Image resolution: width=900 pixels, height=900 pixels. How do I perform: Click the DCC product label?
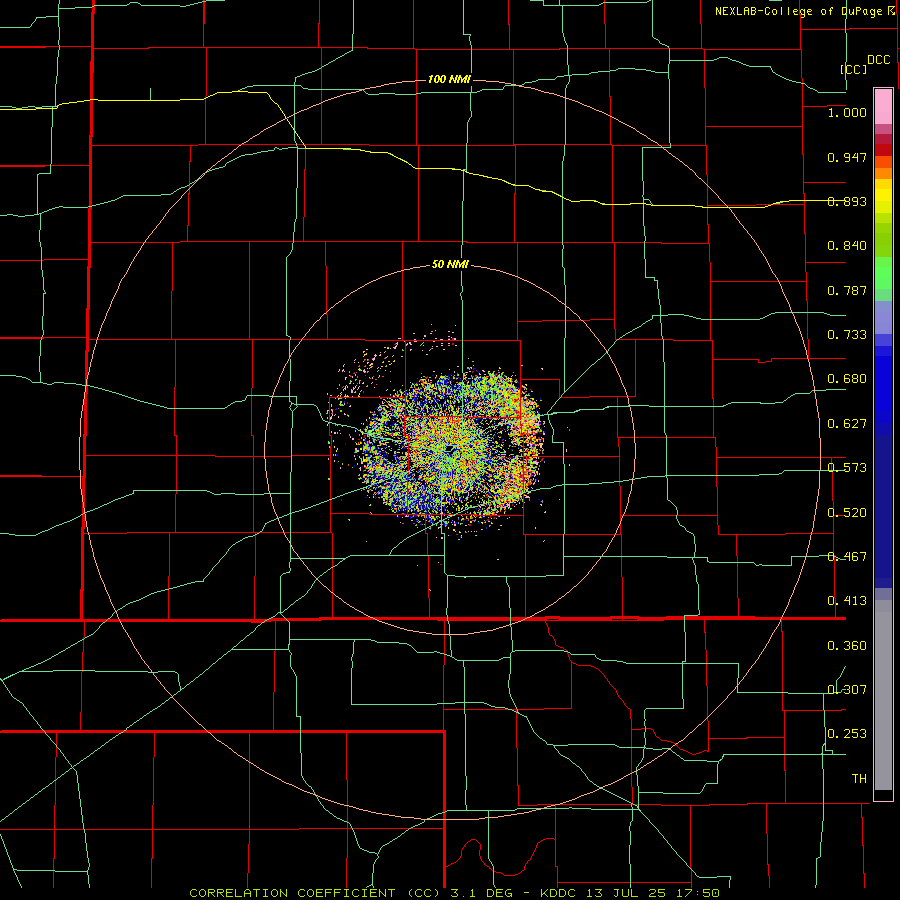click(879, 60)
